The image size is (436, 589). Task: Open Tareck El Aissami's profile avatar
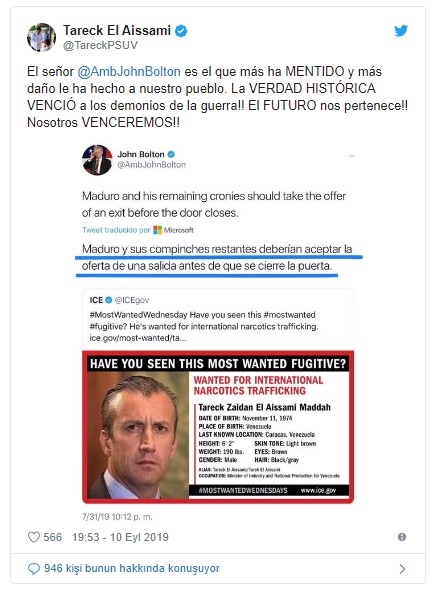click(41, 37)
